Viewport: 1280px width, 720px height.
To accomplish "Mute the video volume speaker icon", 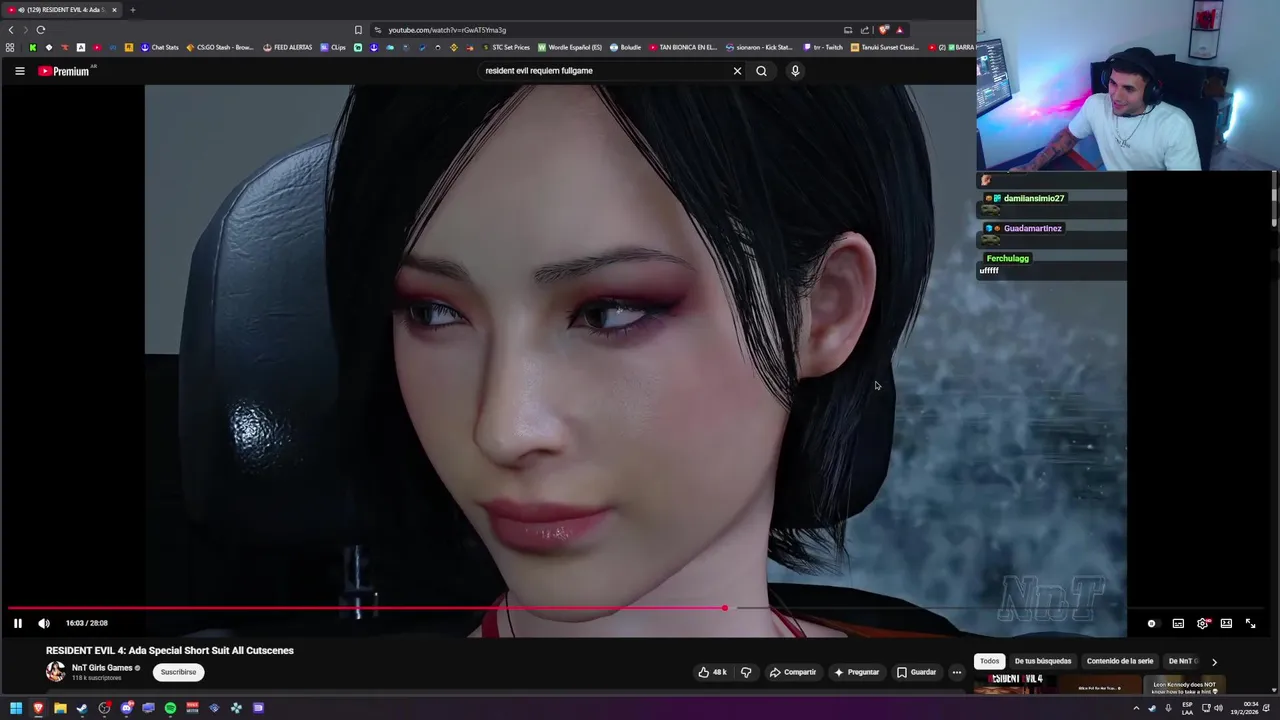I will (44, 623).
